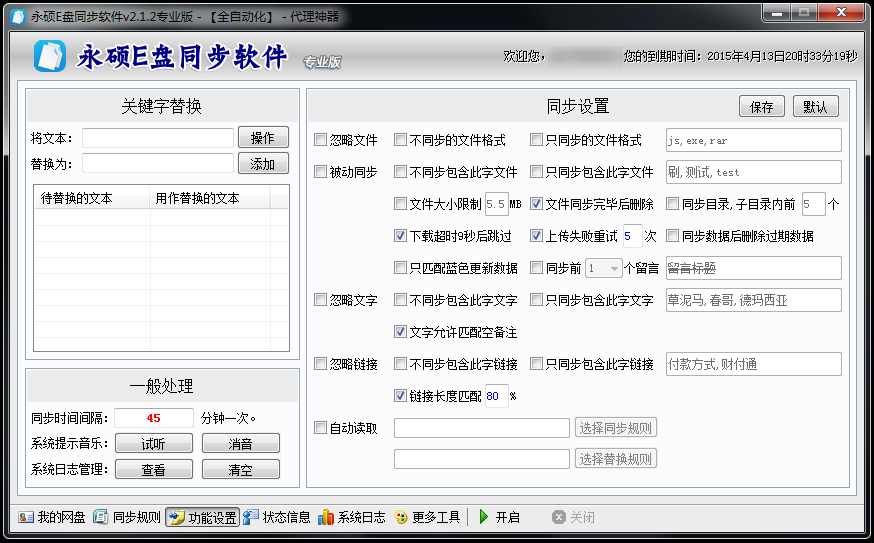Click the 待替换的文本 column header
Viewport: 874px width, 543px height.
pos(77,198)
